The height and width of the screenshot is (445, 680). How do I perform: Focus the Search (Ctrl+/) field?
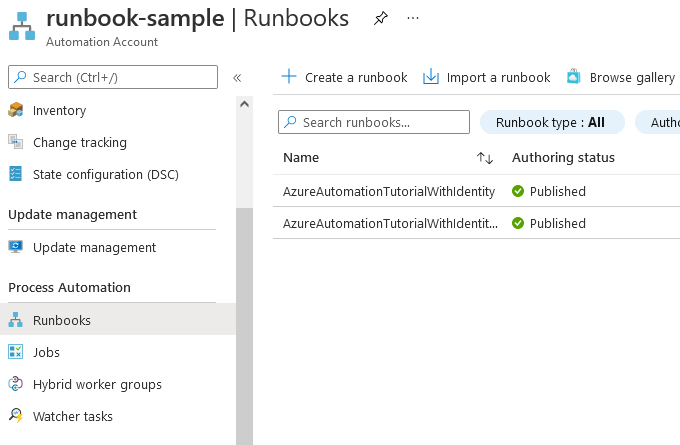click(x=113, y=77)
